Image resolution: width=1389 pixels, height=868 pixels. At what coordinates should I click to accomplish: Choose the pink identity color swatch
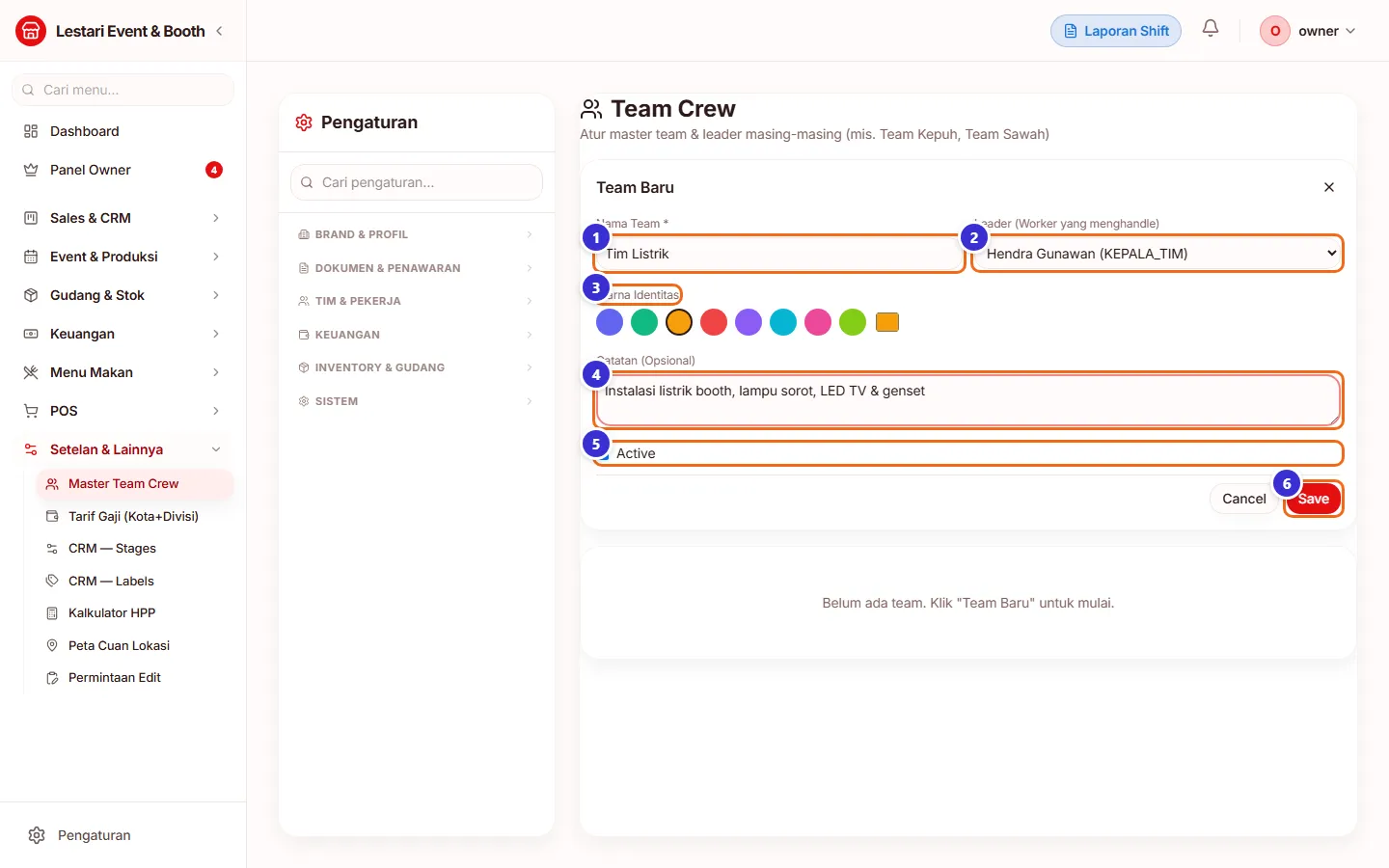coord(818,322)
